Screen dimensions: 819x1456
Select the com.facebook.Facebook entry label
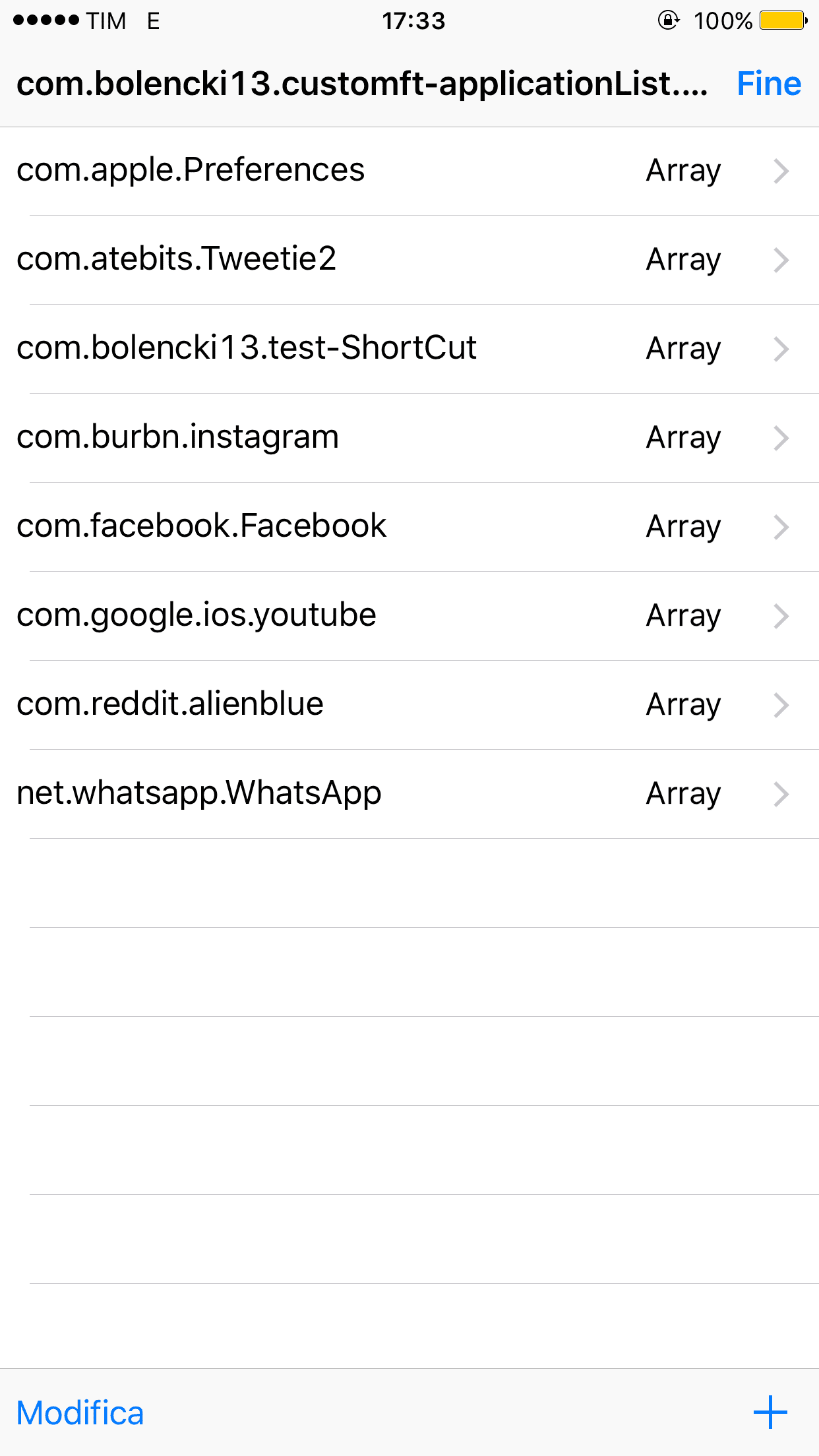[201, 526]
